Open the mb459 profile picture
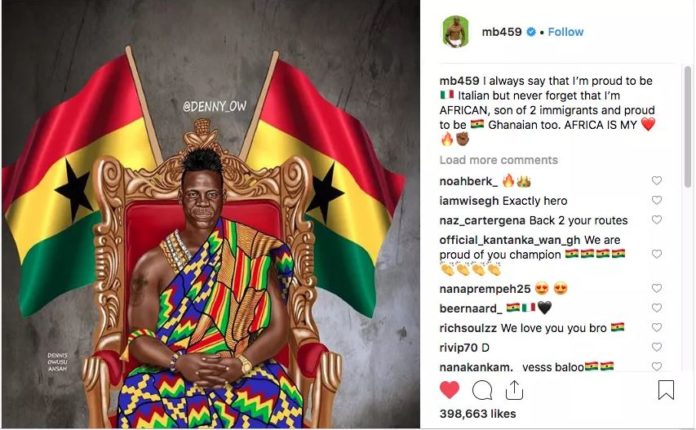Viewport: 696px width, 430px height. tap(455, 32)
